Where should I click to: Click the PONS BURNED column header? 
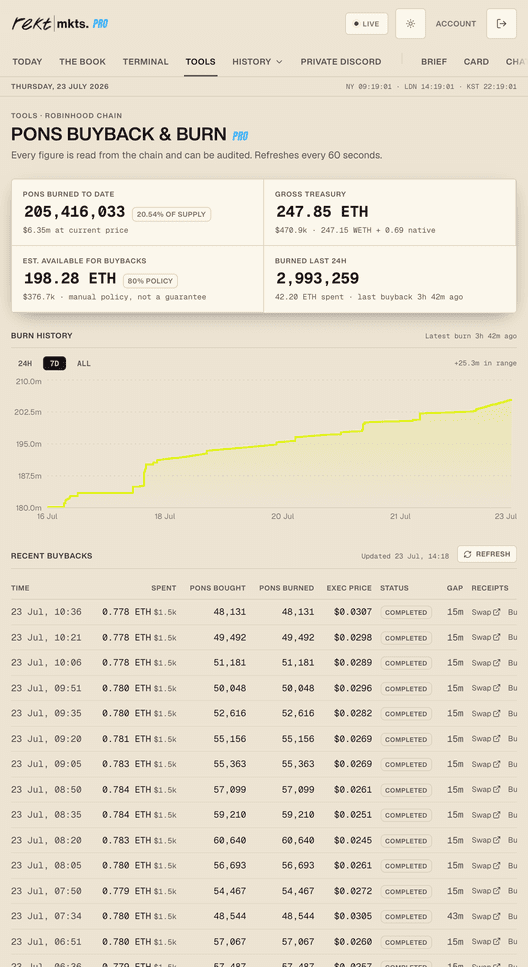287,588
